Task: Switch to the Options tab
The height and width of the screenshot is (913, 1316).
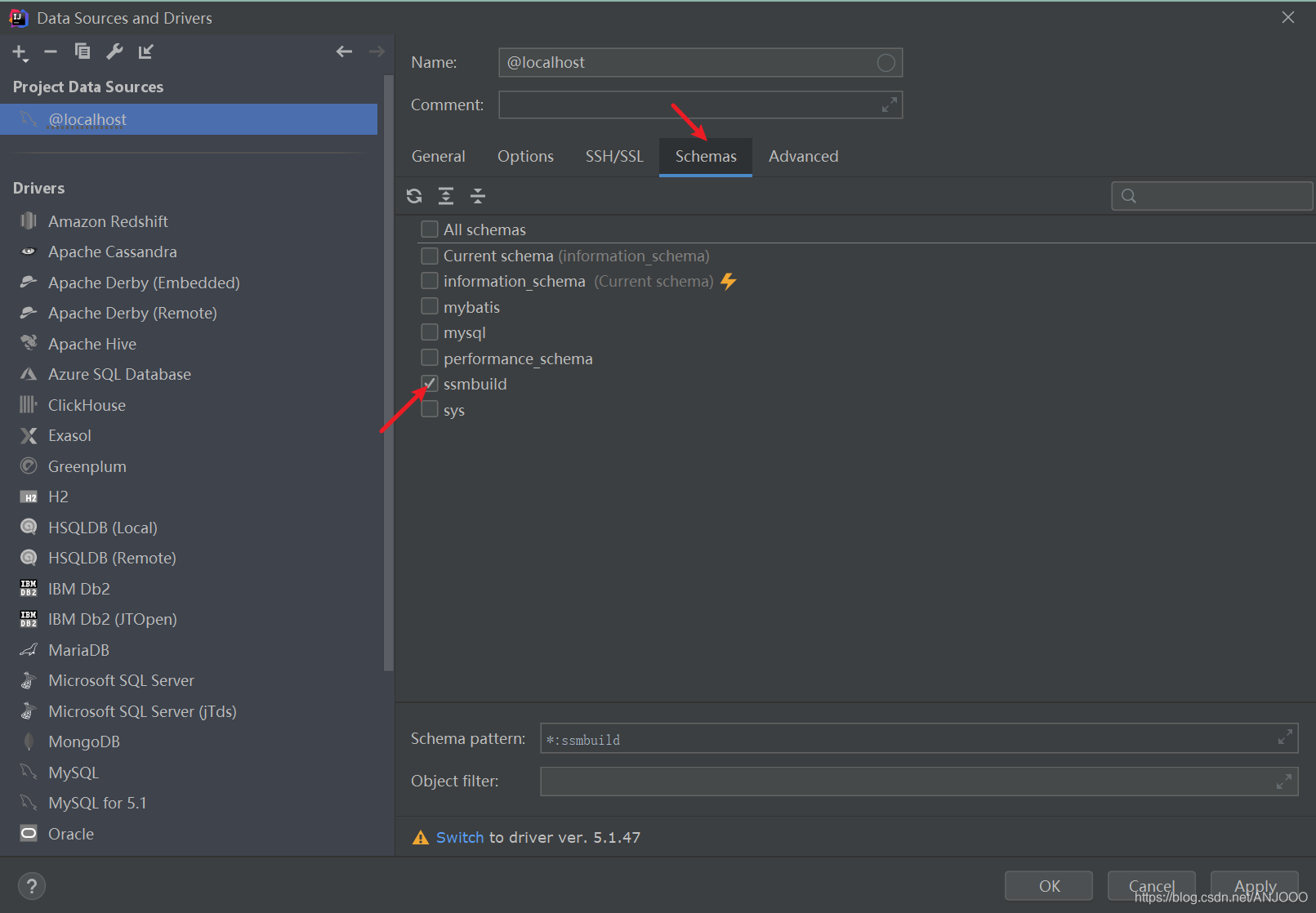Action: pyautogui.click(x=525, y=156)
